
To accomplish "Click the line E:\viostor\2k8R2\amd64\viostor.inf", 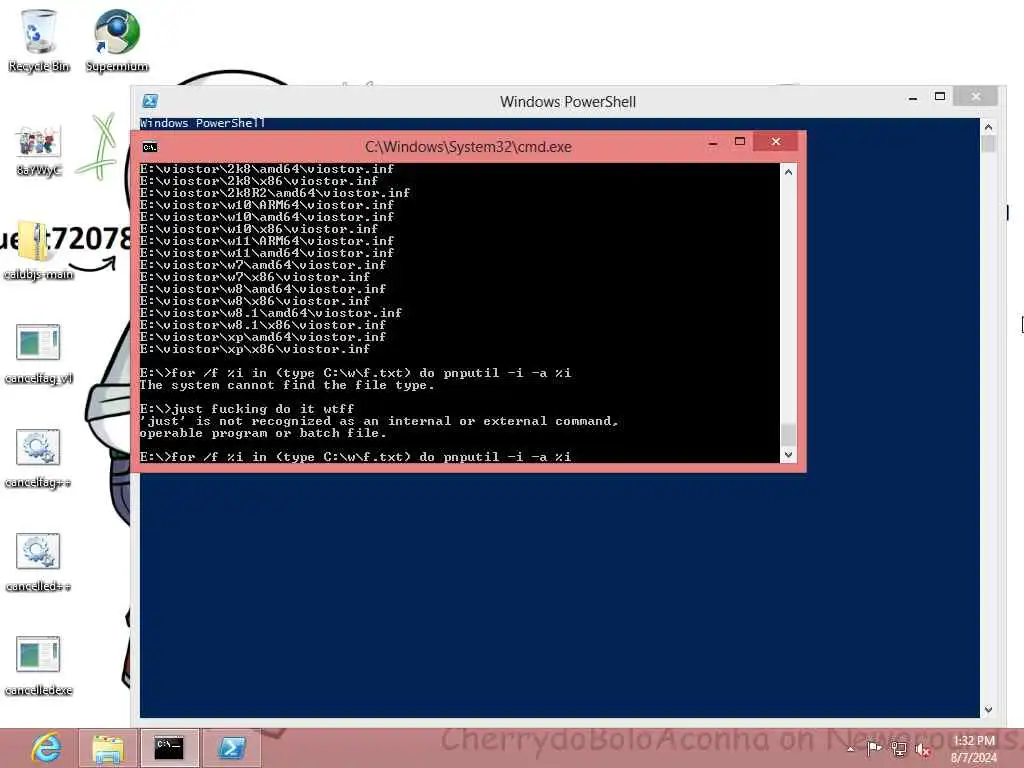I will [275, 193].
